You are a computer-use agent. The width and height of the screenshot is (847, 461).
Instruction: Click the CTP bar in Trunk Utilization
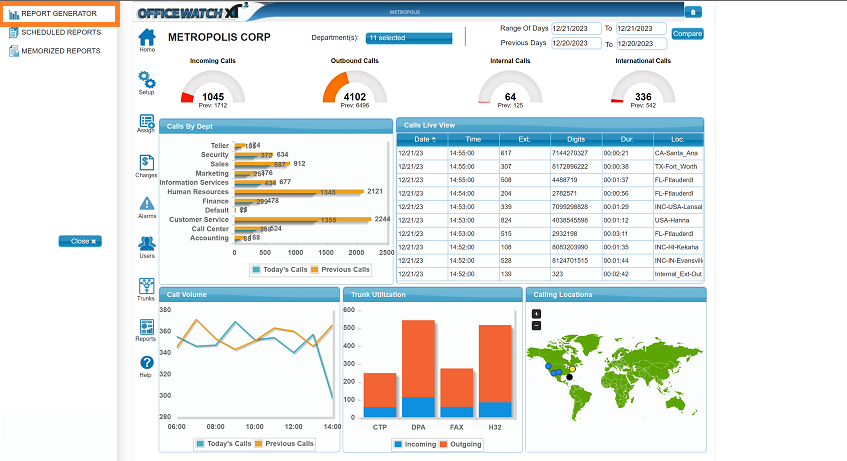click(x=380, y=395)
